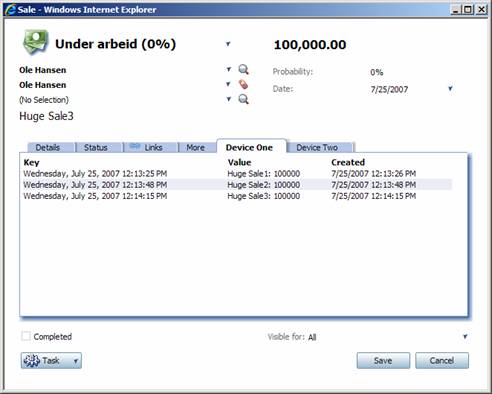Click the Under arbeid (0%) status text
Viewport: 492px width, 394px height.
(x=115, y=44)
